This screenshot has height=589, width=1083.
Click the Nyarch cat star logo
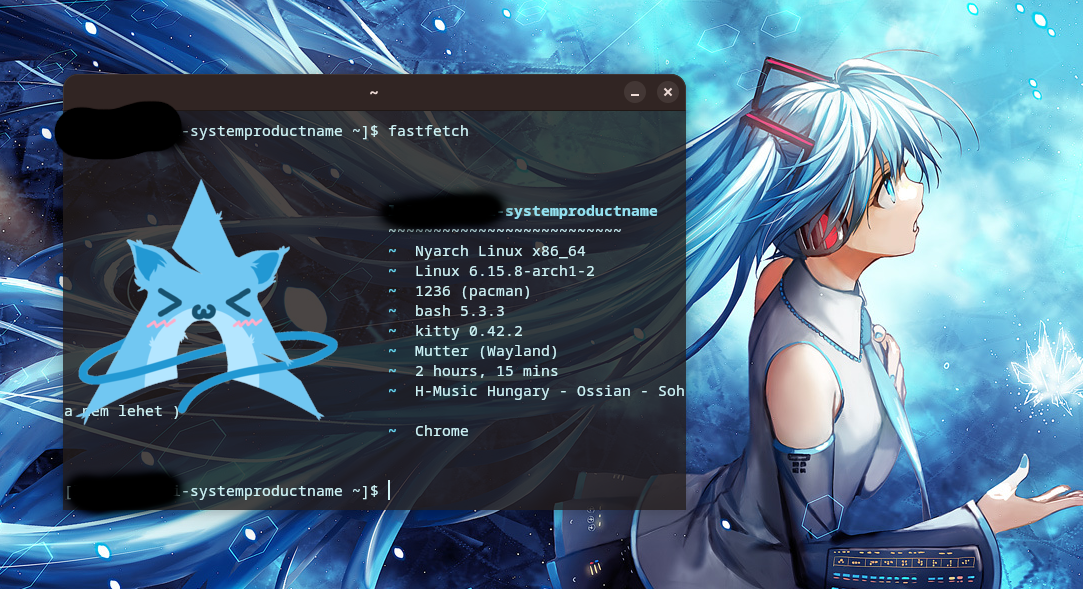[207, 304]
